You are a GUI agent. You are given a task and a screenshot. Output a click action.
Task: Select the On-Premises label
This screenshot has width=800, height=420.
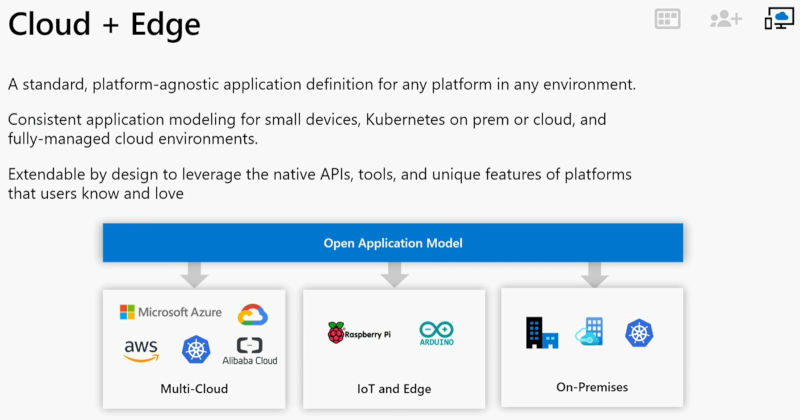(x=592, y=387)
